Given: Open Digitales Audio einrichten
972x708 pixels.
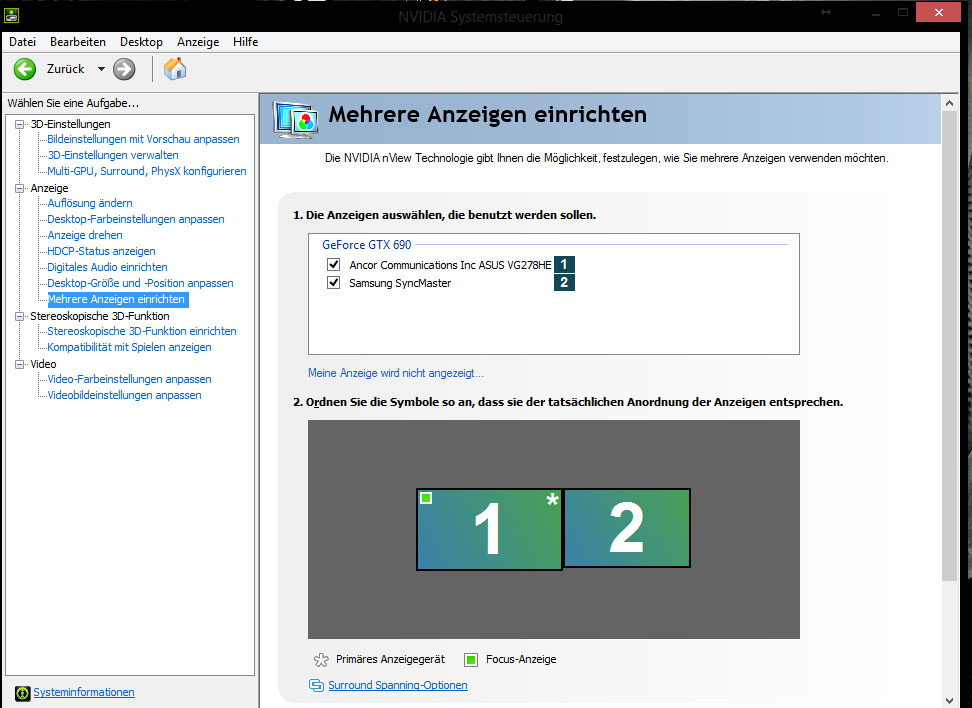Looking at the screenshot, I should (107, 267).
